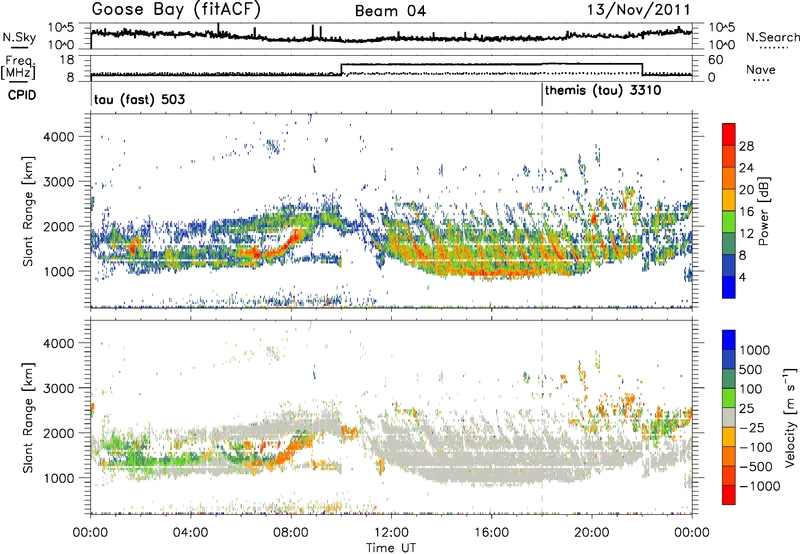This screenshot has width=800, height=554.
Task: Click the date '13/Nov/2011'
Action: 638,10
